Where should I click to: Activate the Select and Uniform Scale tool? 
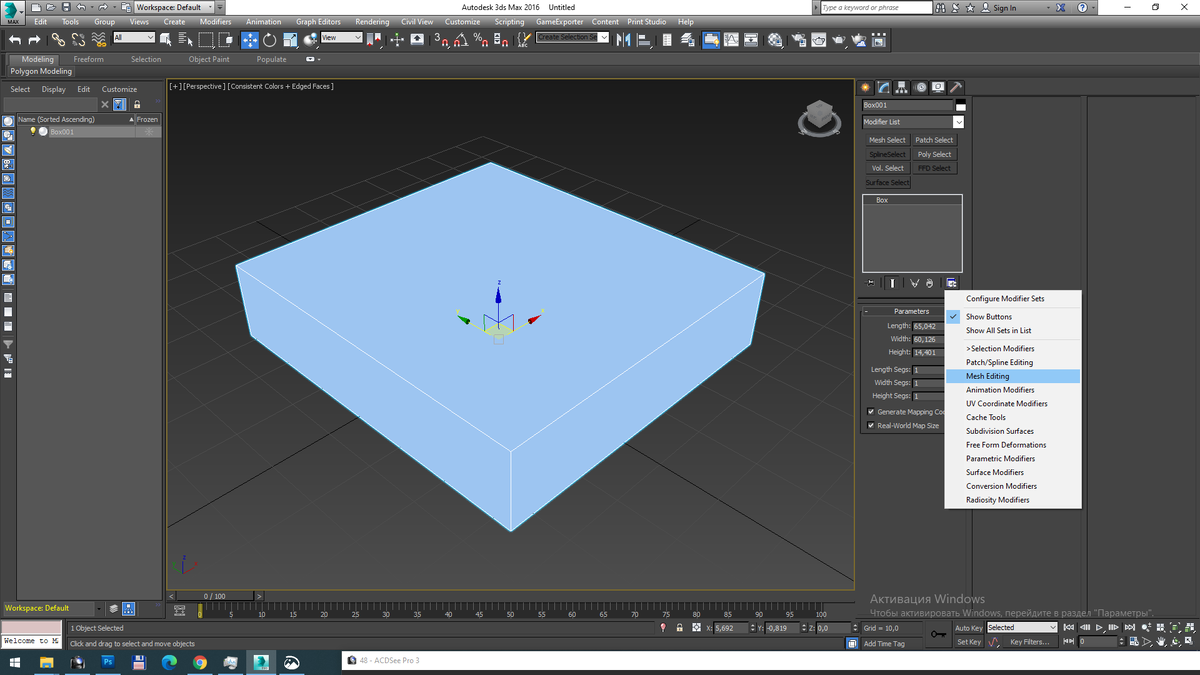290,40
